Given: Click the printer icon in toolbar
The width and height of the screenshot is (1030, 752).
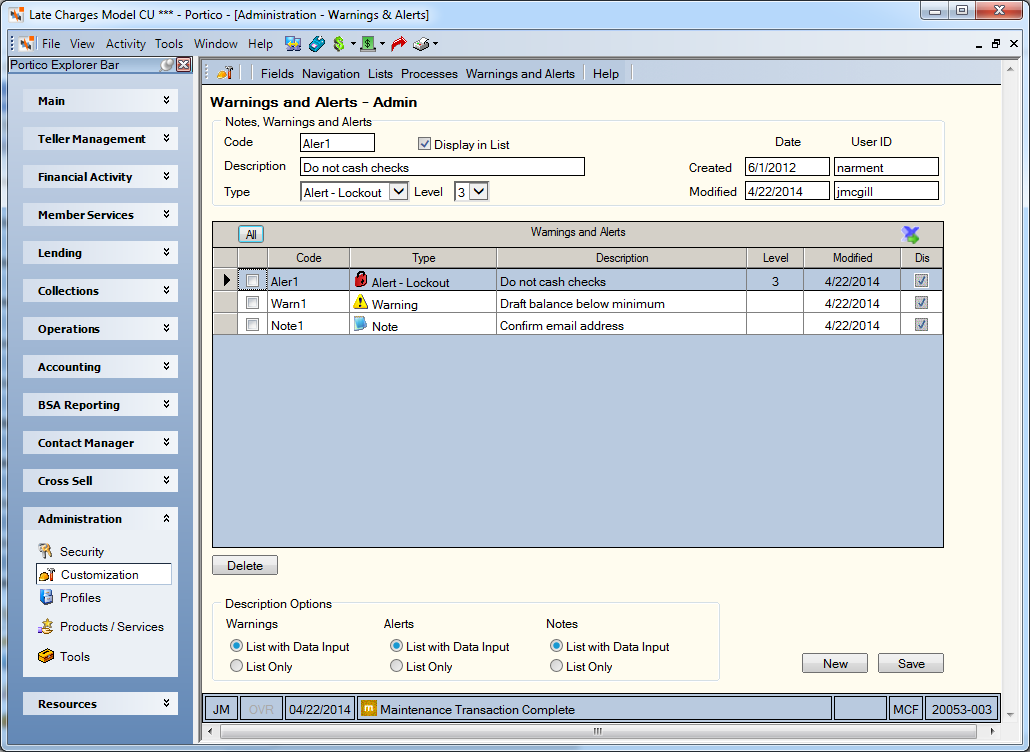Looking at the screenshot, I should click(421, 44).
